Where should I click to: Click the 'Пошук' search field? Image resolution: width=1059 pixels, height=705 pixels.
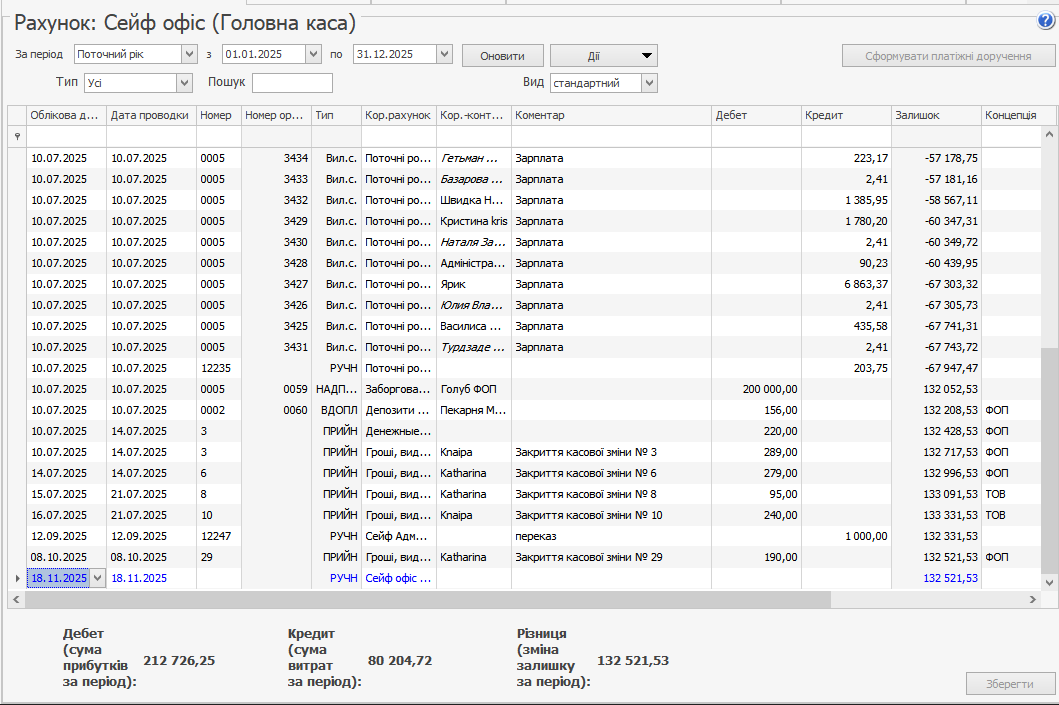[x=292, y=83]
